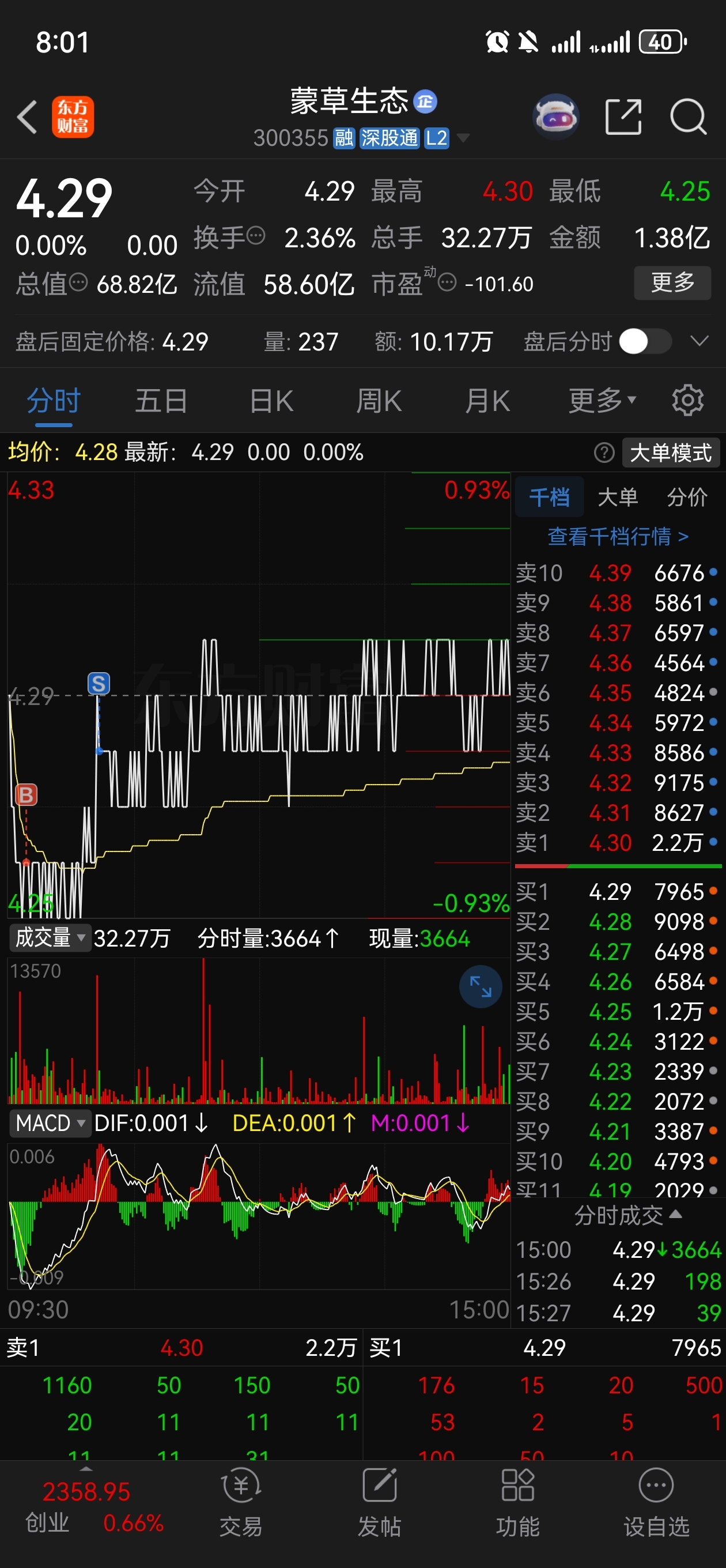Tap the alarm clock status icon
The image size is (726, 1568).
coord(497,42)
